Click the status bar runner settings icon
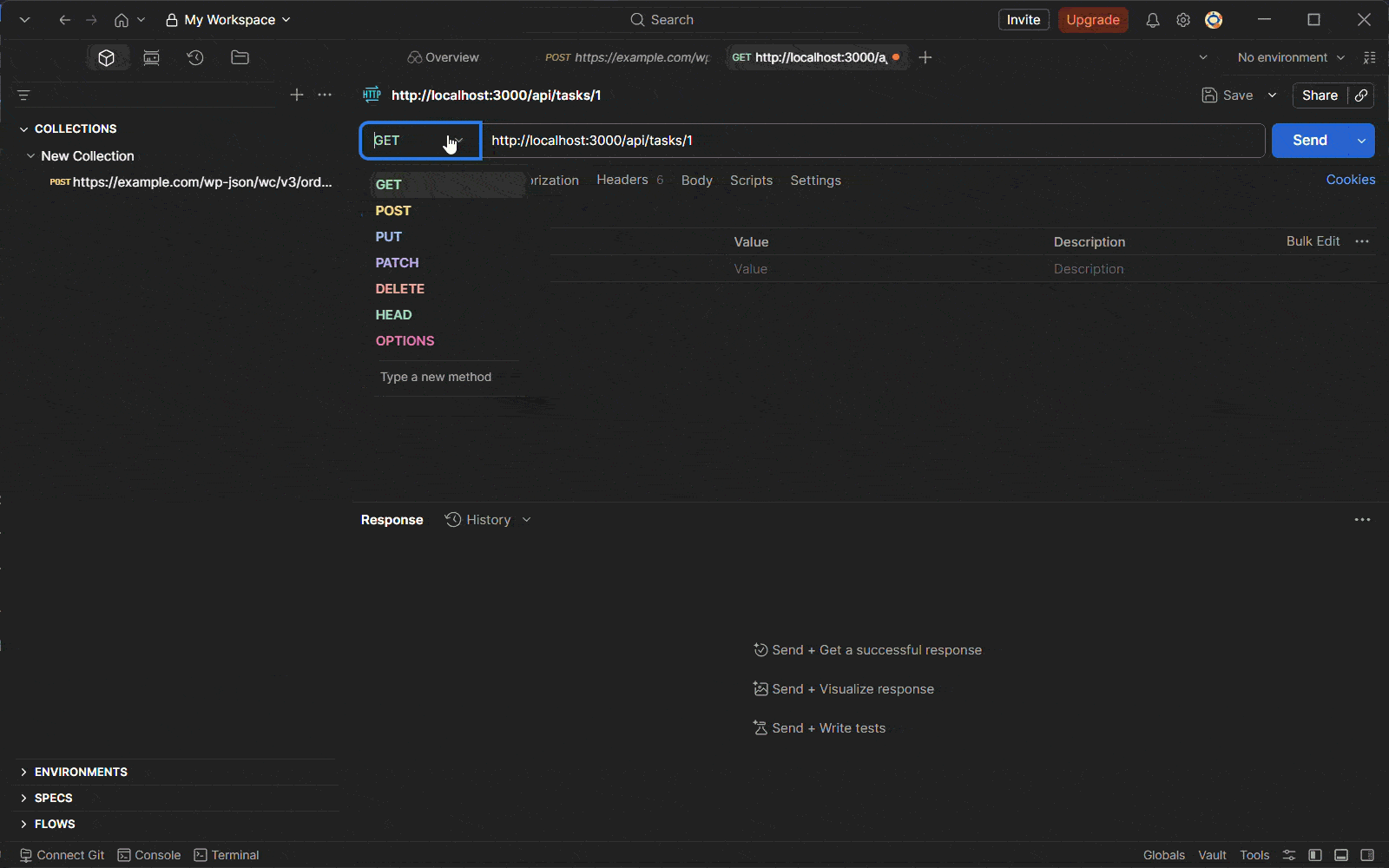Screen dimensions: 1389x868 [x=1289, y=855]
